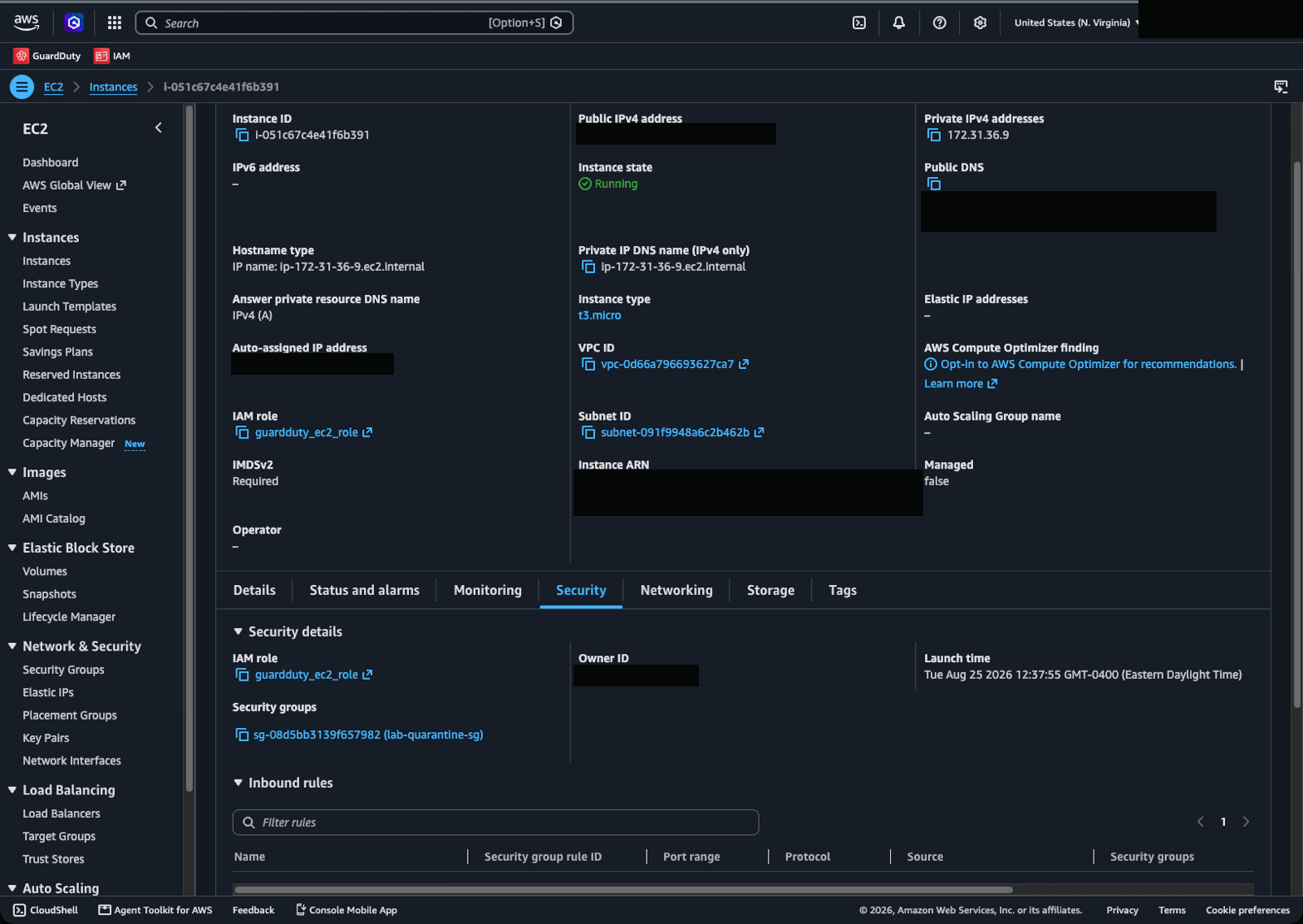Toggle the side navigation hamburger button

[22, 86]
